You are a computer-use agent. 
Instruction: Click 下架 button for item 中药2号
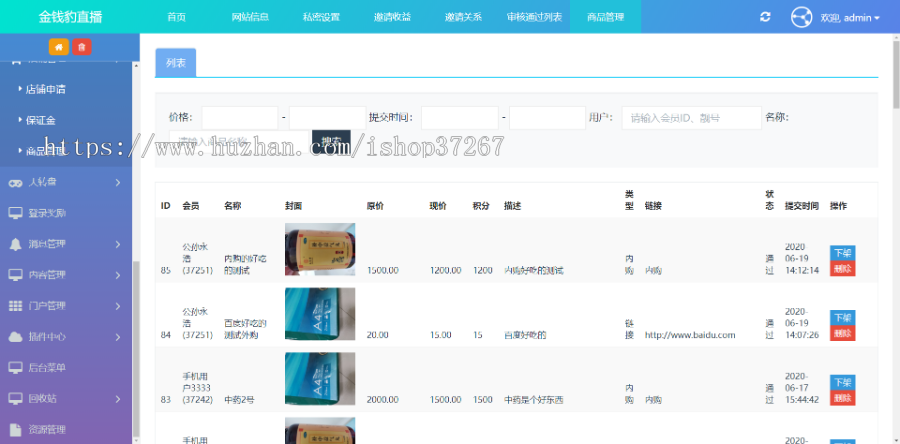(843, 383)
